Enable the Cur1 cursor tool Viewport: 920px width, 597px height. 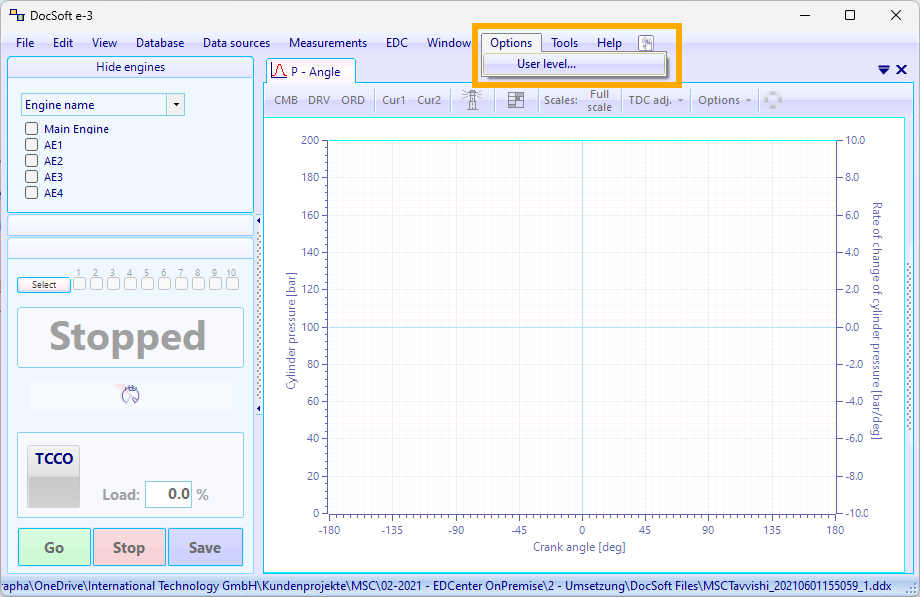pos(393,100)
